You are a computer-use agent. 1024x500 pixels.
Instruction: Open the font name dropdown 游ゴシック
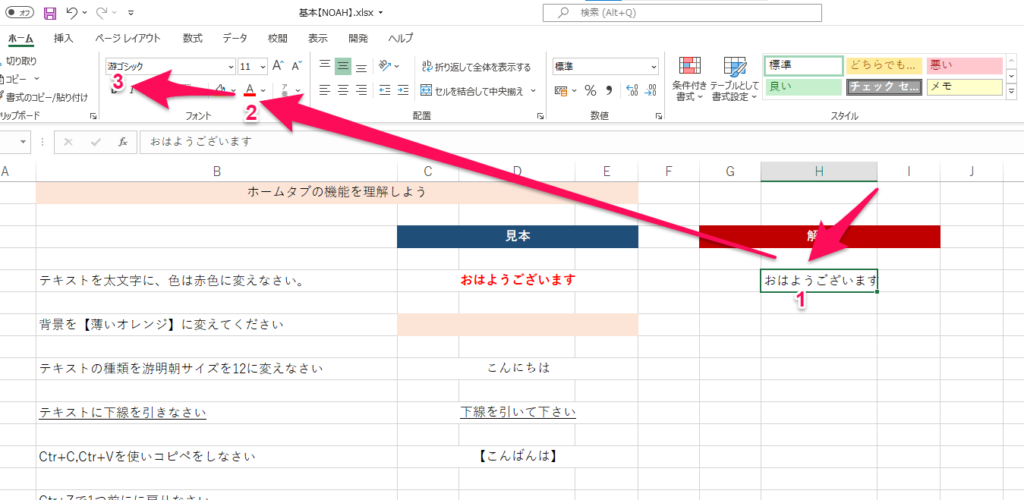(x=168, y=66)
